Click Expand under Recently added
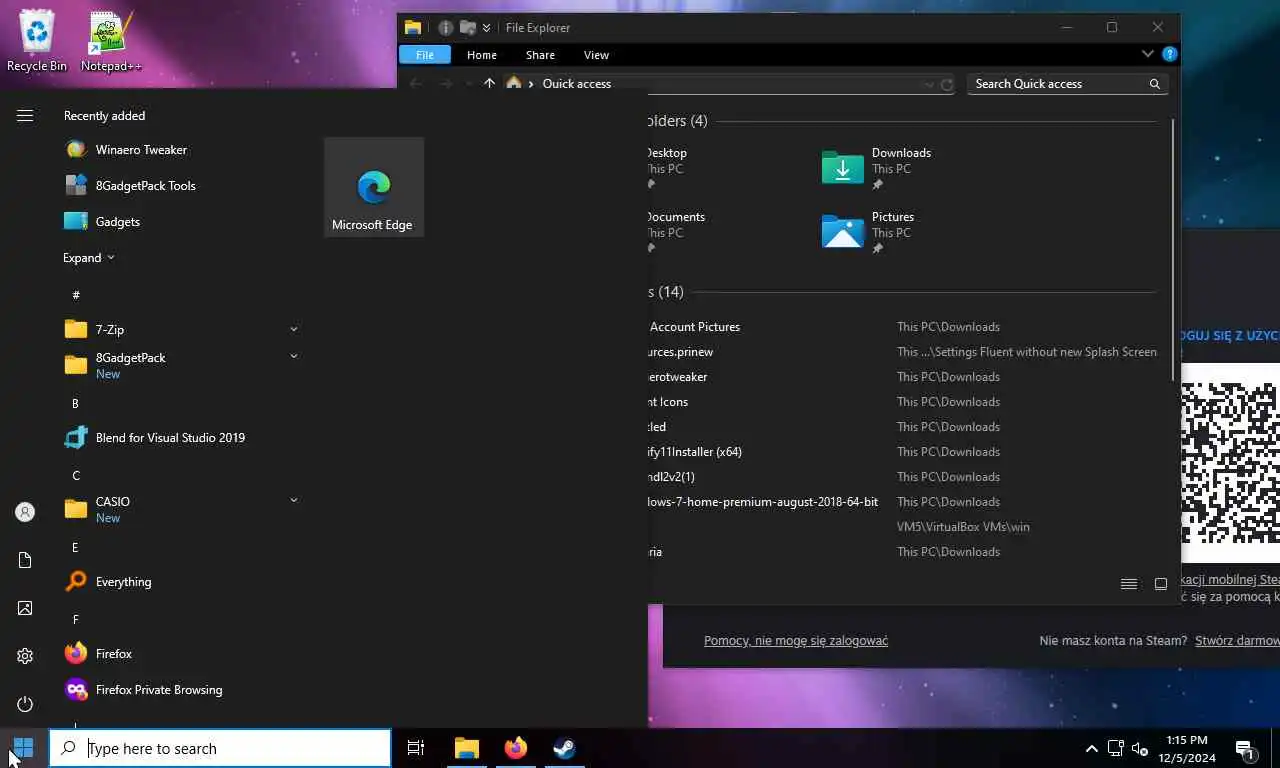The image size is (1280, 768). (x=89, y=258)
